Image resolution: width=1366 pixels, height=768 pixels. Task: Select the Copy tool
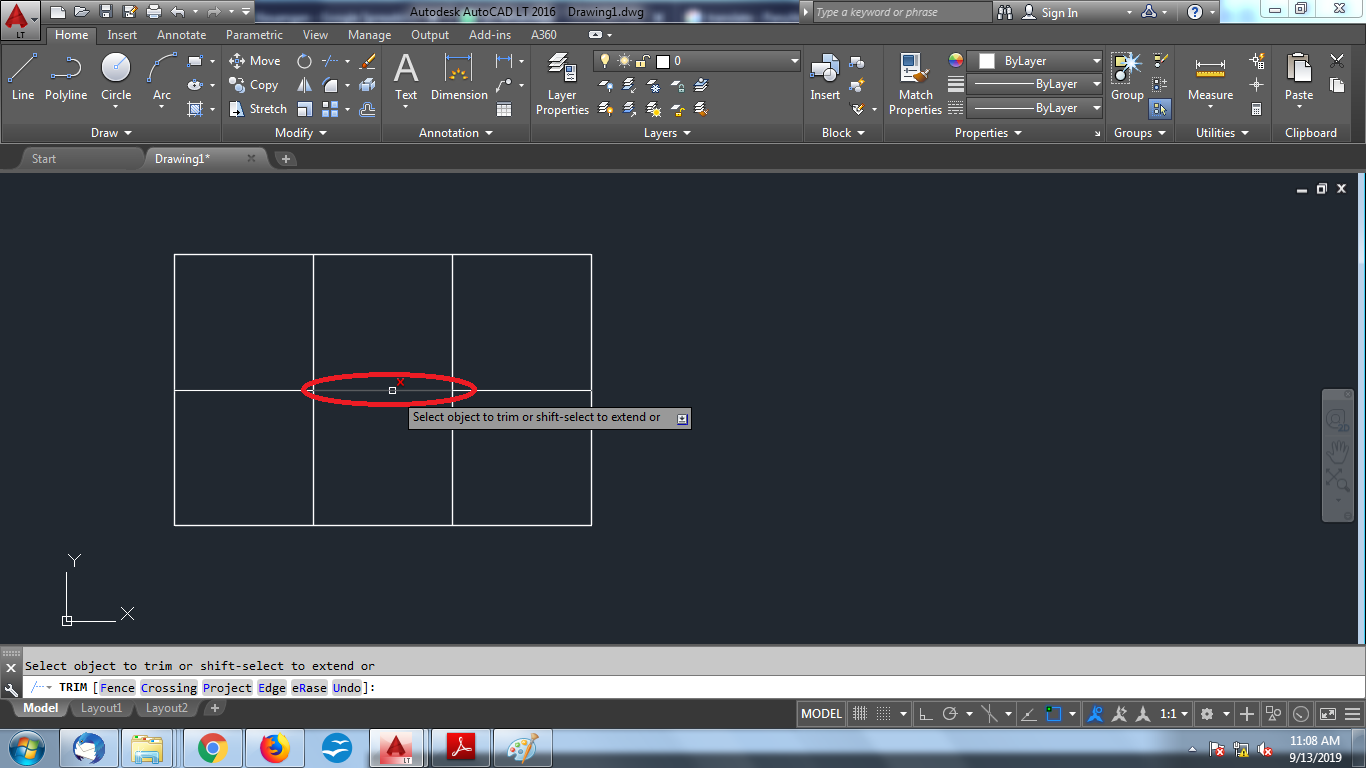coord(255,84)
